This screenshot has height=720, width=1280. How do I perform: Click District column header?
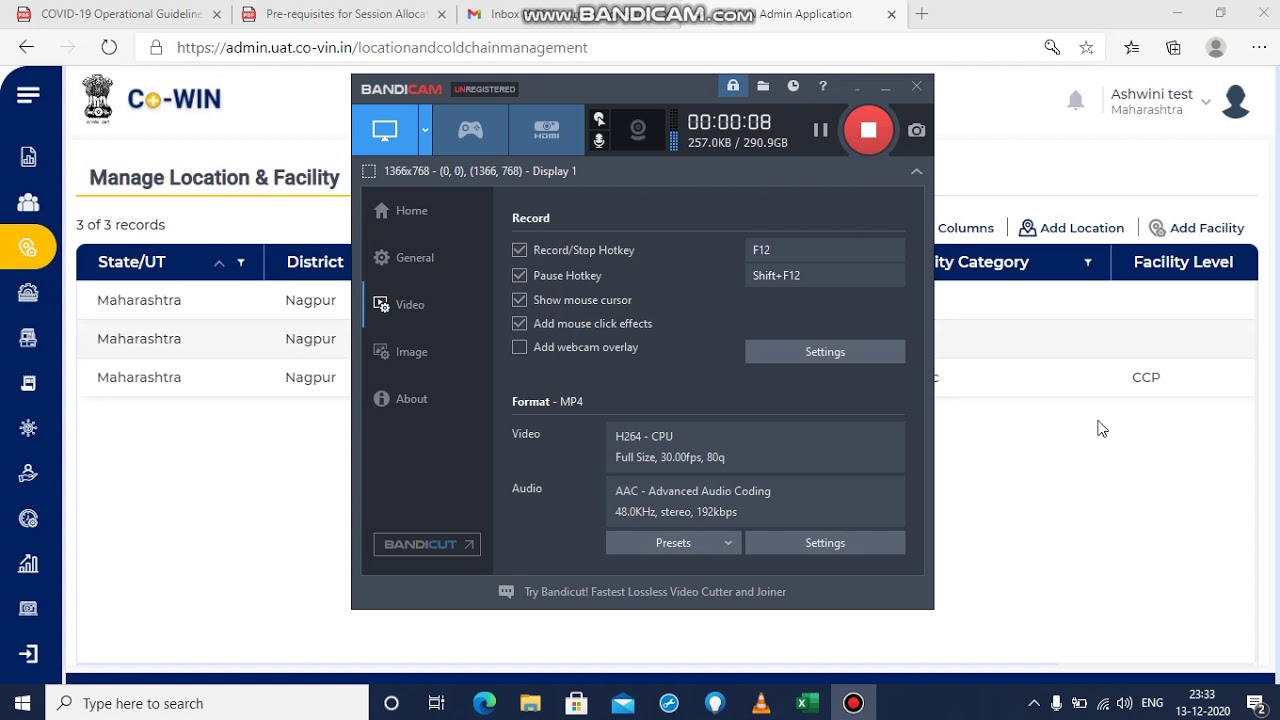tap(315, 262)
